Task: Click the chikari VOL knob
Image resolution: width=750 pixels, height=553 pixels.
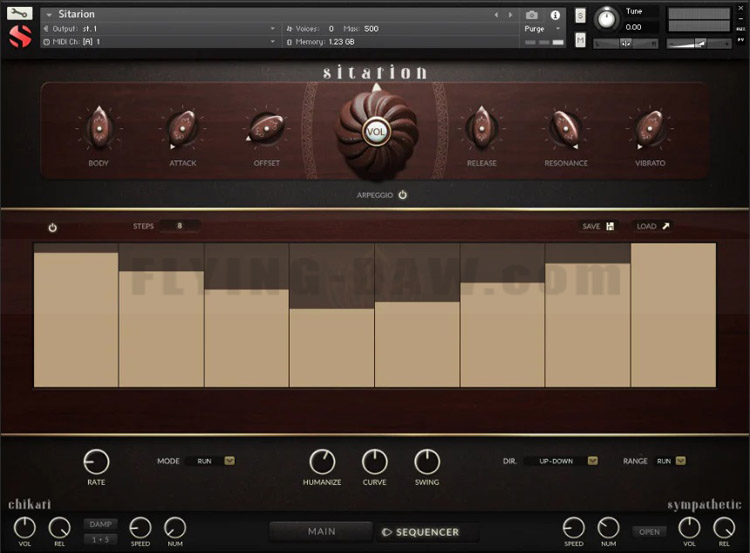Action: click(24, 528)
